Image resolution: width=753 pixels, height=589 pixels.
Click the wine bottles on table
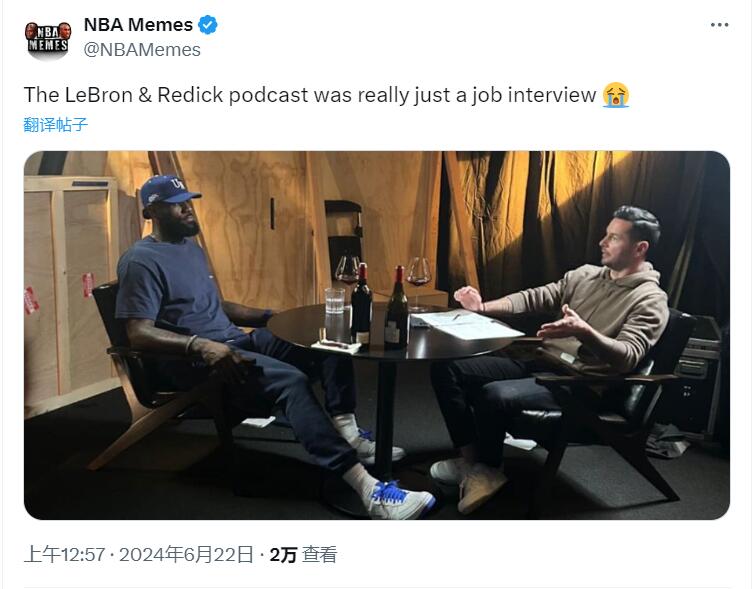(379, 307)
